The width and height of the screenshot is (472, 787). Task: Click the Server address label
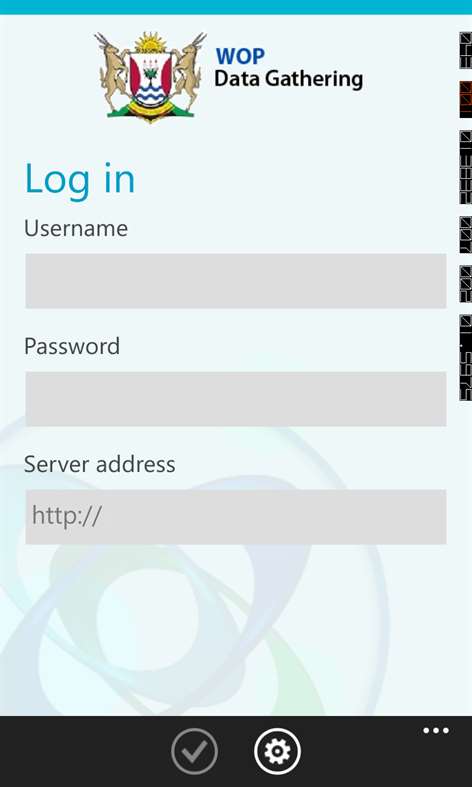pos(99,464)
